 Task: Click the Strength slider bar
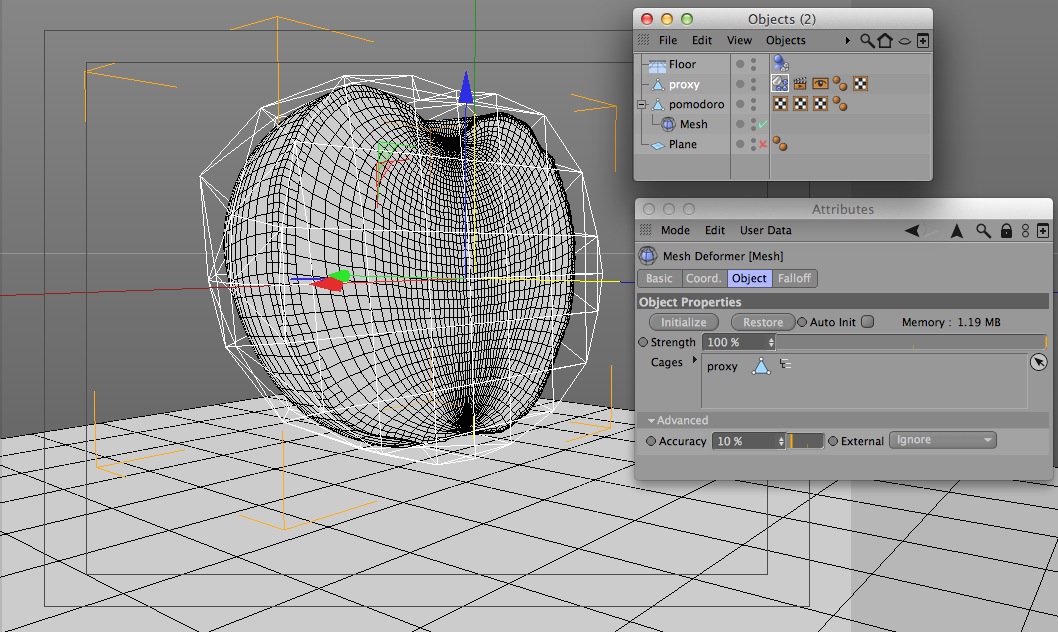912,342
